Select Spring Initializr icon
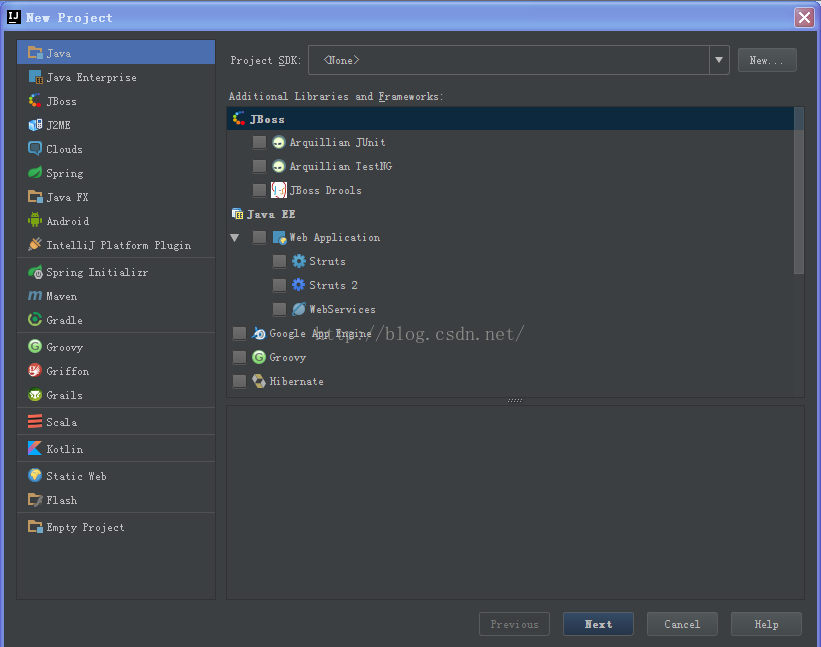 point(35,272)
